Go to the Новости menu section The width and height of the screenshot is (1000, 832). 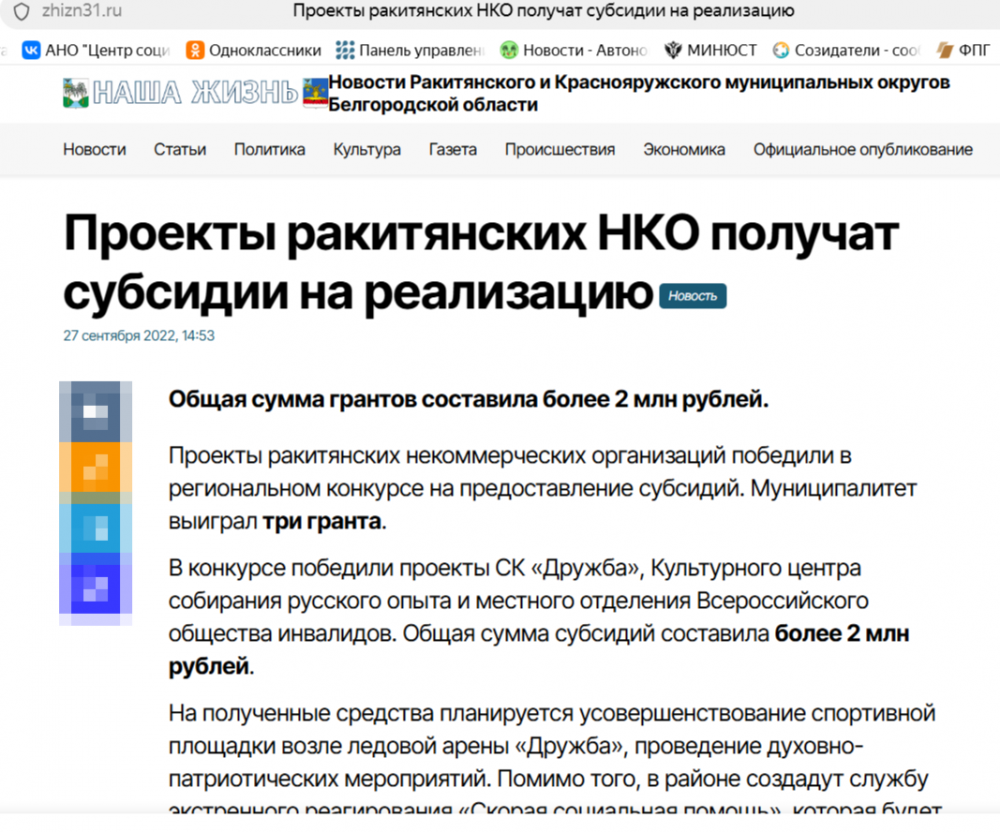[94, 150]
